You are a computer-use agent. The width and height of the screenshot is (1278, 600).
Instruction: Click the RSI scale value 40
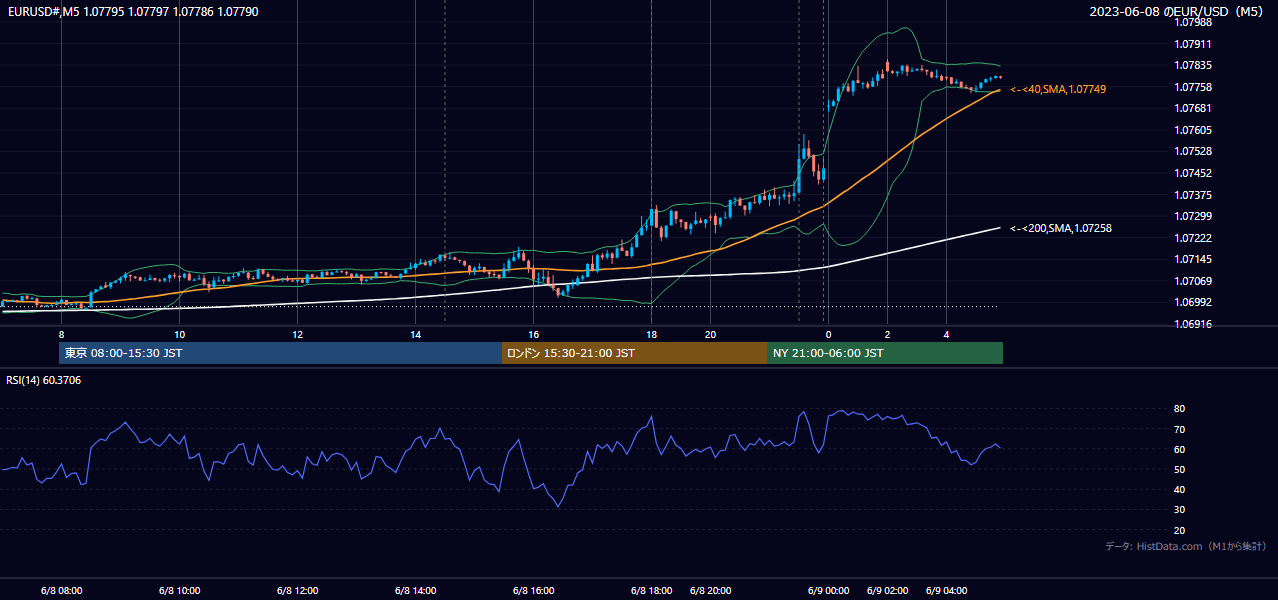click(1180, 490)
